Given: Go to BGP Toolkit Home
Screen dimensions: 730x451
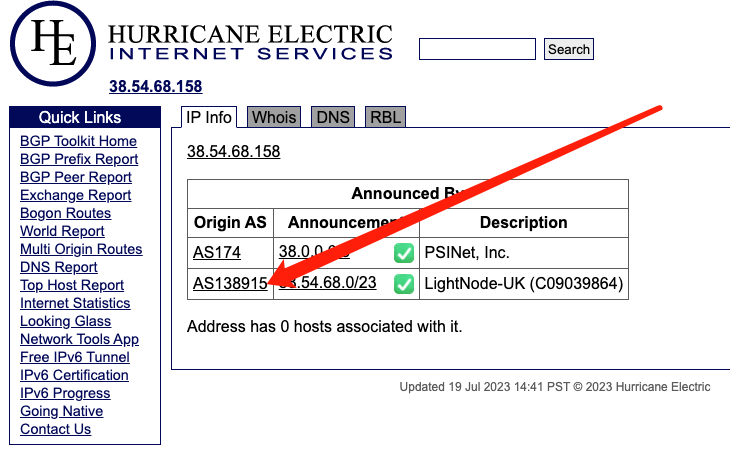Looking at the screenshot, I should coord(78,141).
